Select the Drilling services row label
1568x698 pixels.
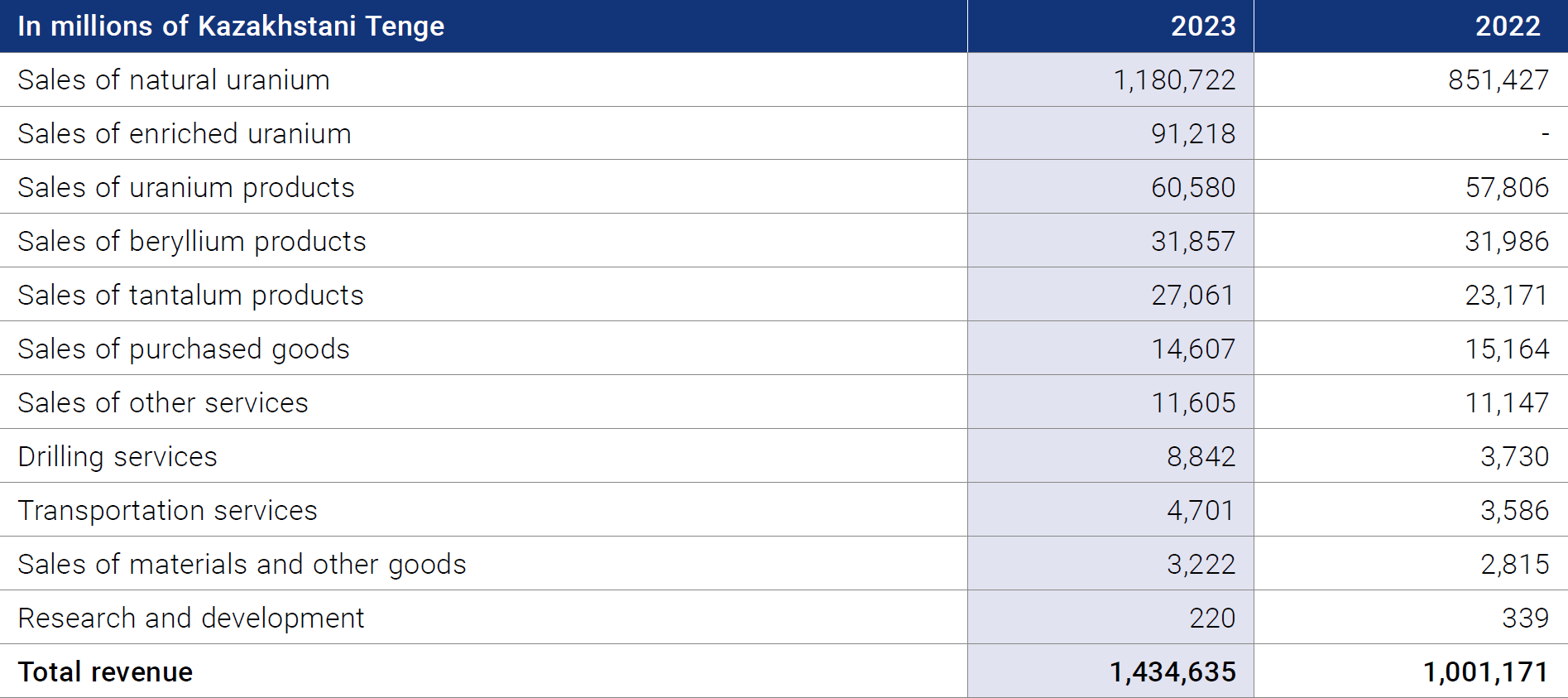click(x=117, y=457)
